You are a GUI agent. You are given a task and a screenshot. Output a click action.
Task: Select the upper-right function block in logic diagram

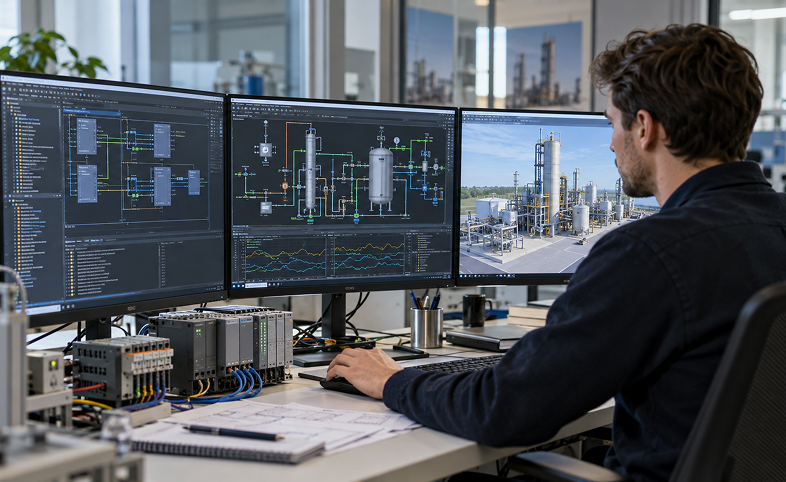click(x=162, y=141)
